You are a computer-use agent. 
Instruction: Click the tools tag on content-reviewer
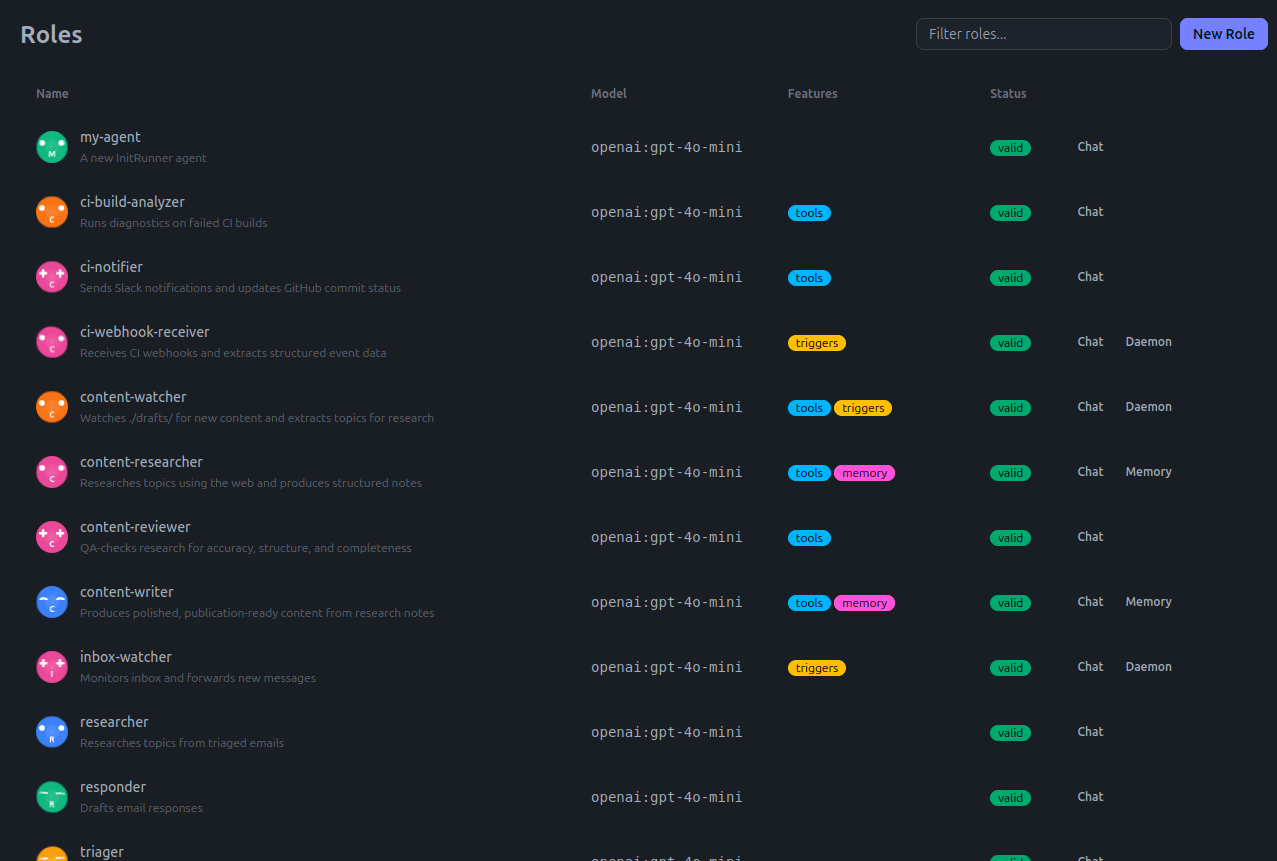tap(809, 538)
